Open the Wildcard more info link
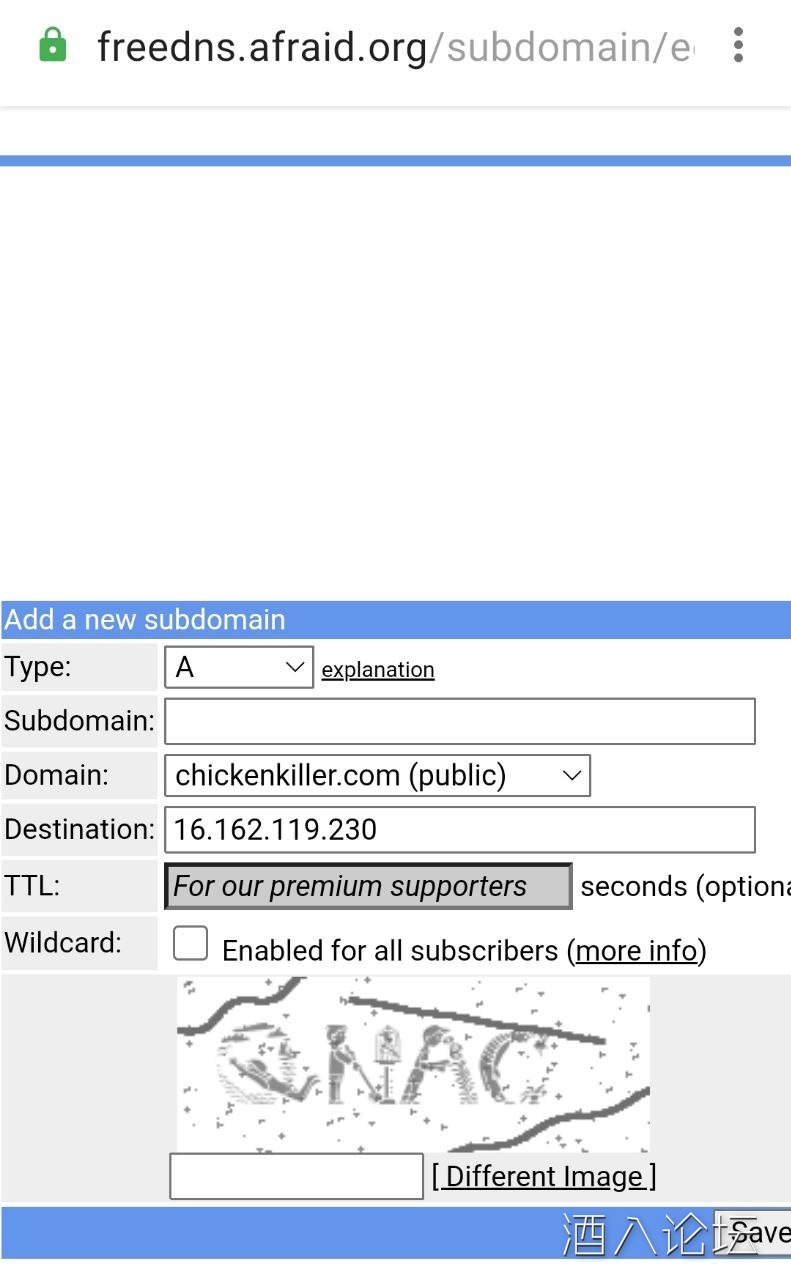Screen dimensions: 791x1280 pos(636,950)
